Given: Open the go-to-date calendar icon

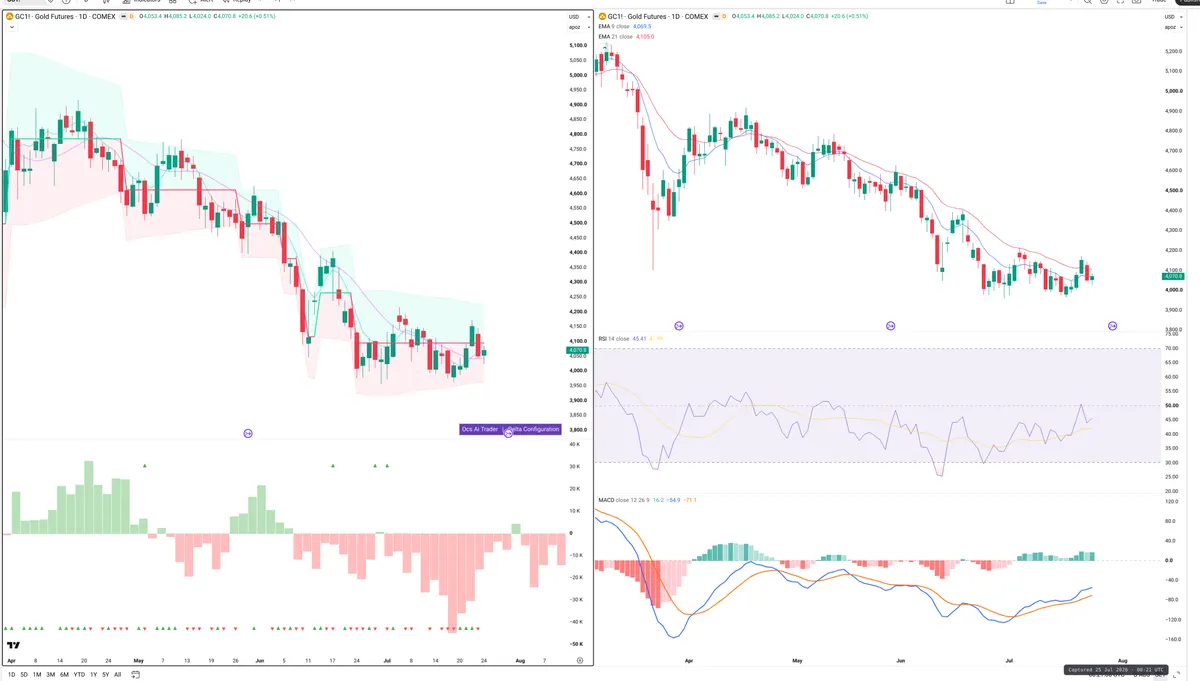Looking at the screenshot, I should (136, 675).
